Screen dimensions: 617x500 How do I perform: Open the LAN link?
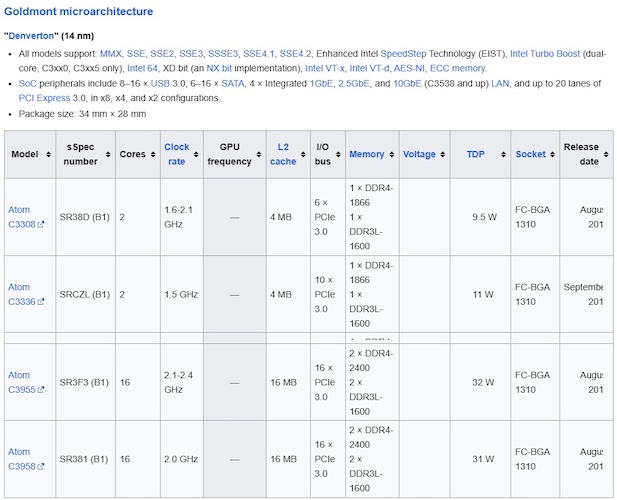(x=500, y=83)
